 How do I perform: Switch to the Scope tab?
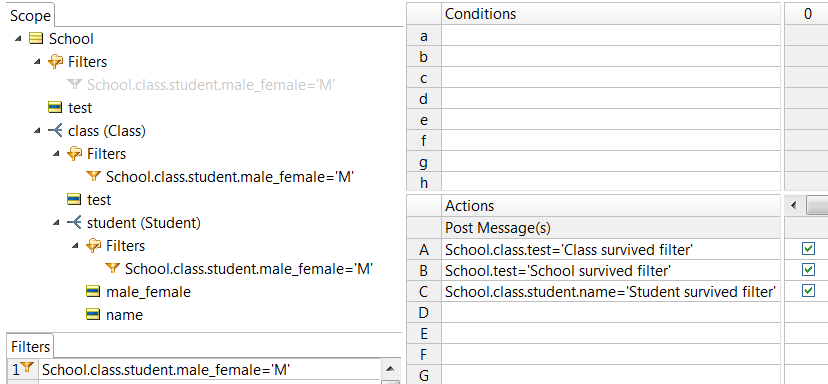click(x=30, y=16)
